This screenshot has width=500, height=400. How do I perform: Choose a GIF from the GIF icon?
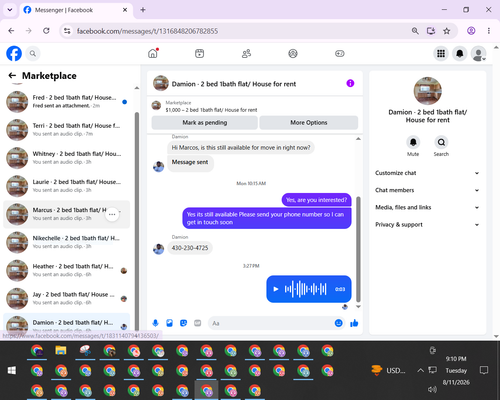coord(198,323)
